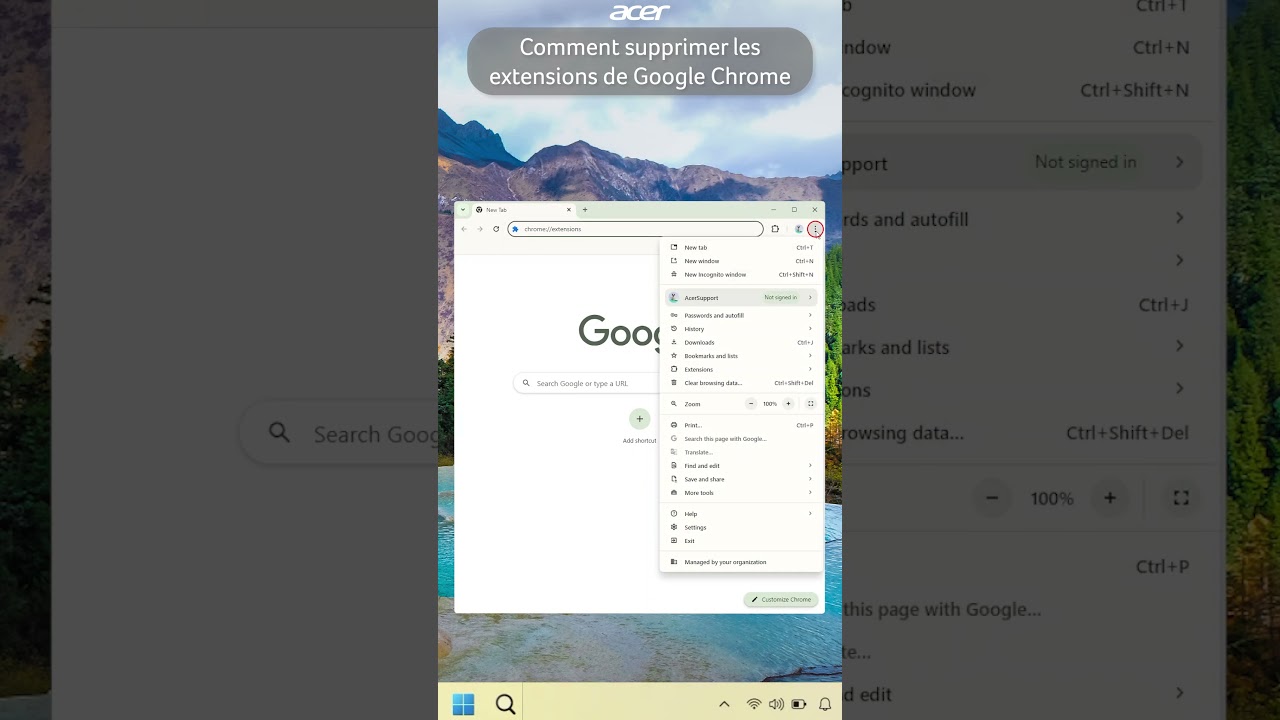Click the forward navigation arrow
The image size is (1280, 720).
[x=479, y=229]
